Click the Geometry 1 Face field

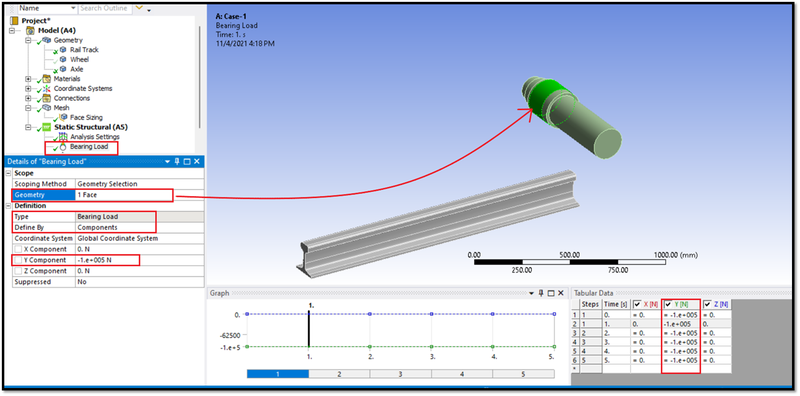(x=123, y=195)
